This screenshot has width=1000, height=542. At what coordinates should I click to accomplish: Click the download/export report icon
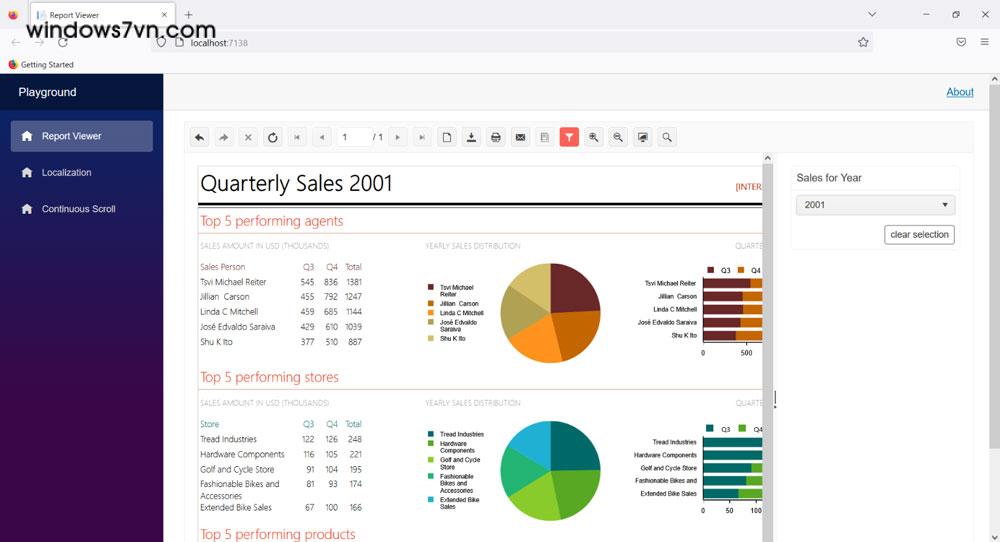(x=471, y=137)
